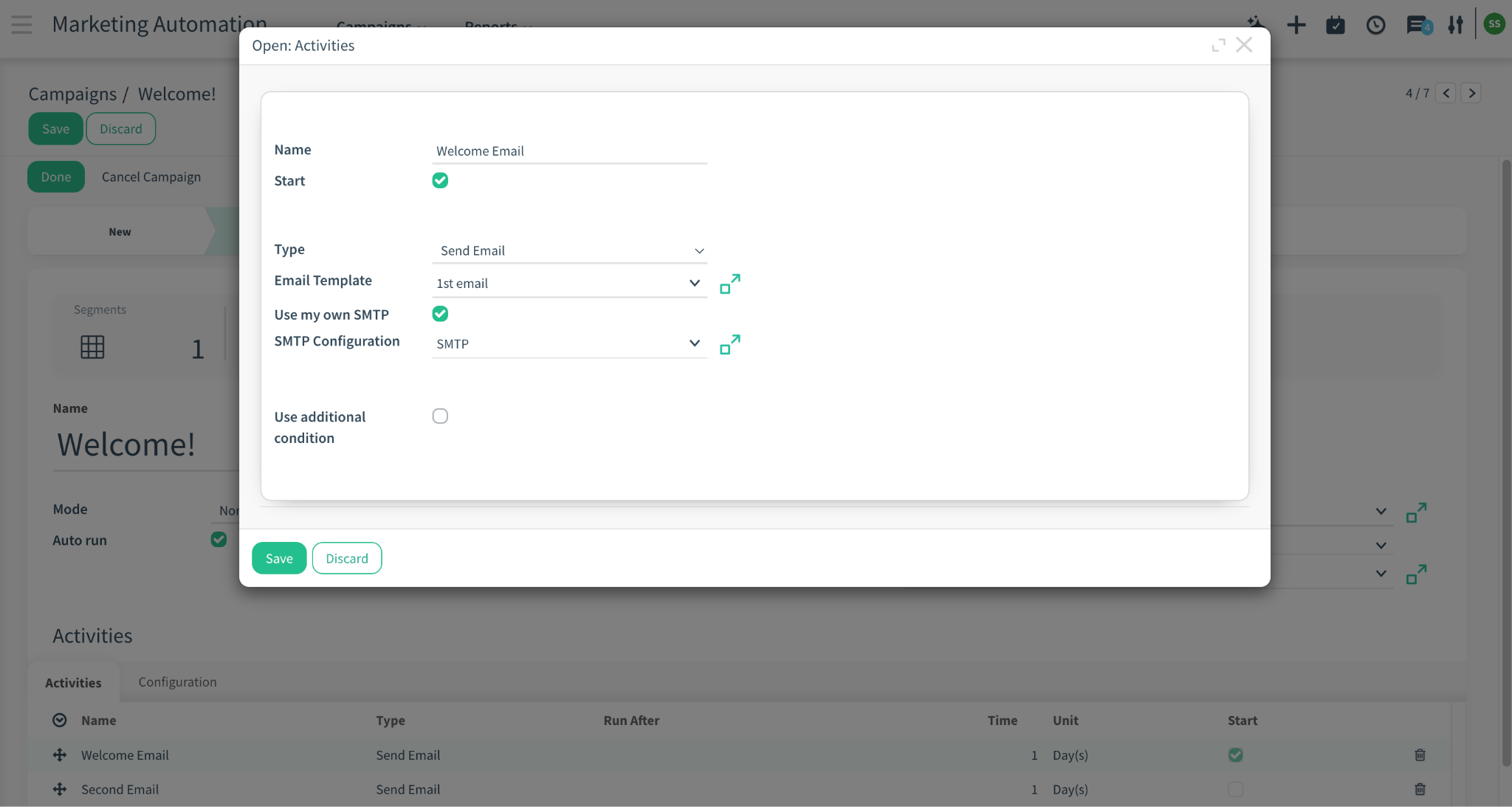1512x807 pixels.
Task: Click the segments count value 1
Action: (197, 348)
